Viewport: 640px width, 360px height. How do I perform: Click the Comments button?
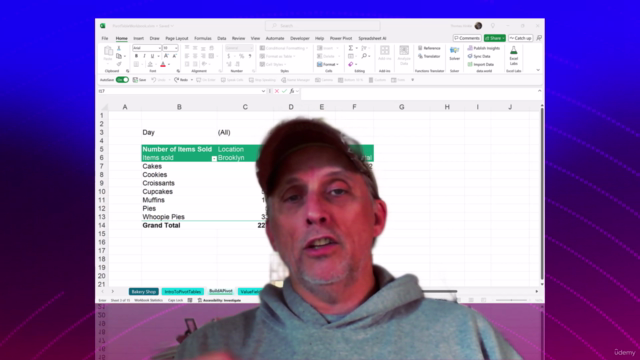point(467,38)
